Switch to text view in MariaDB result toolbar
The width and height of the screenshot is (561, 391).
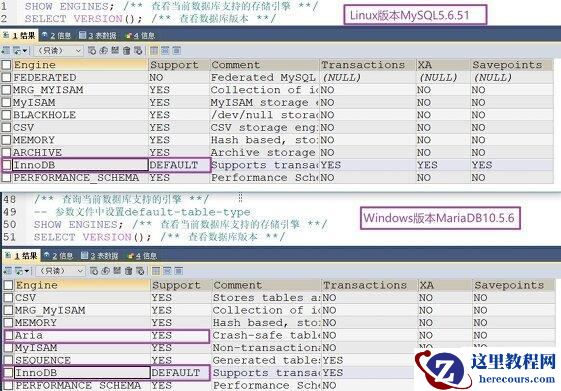pyautogui.click(x=179, y=271)
